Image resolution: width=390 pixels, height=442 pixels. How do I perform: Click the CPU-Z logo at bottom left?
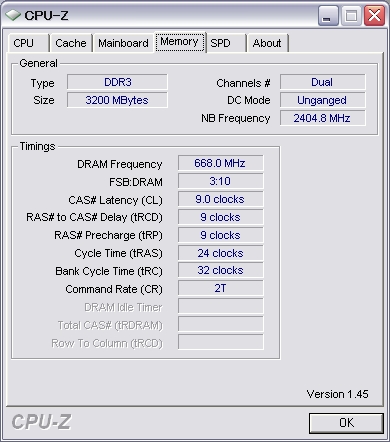[41, 422]
